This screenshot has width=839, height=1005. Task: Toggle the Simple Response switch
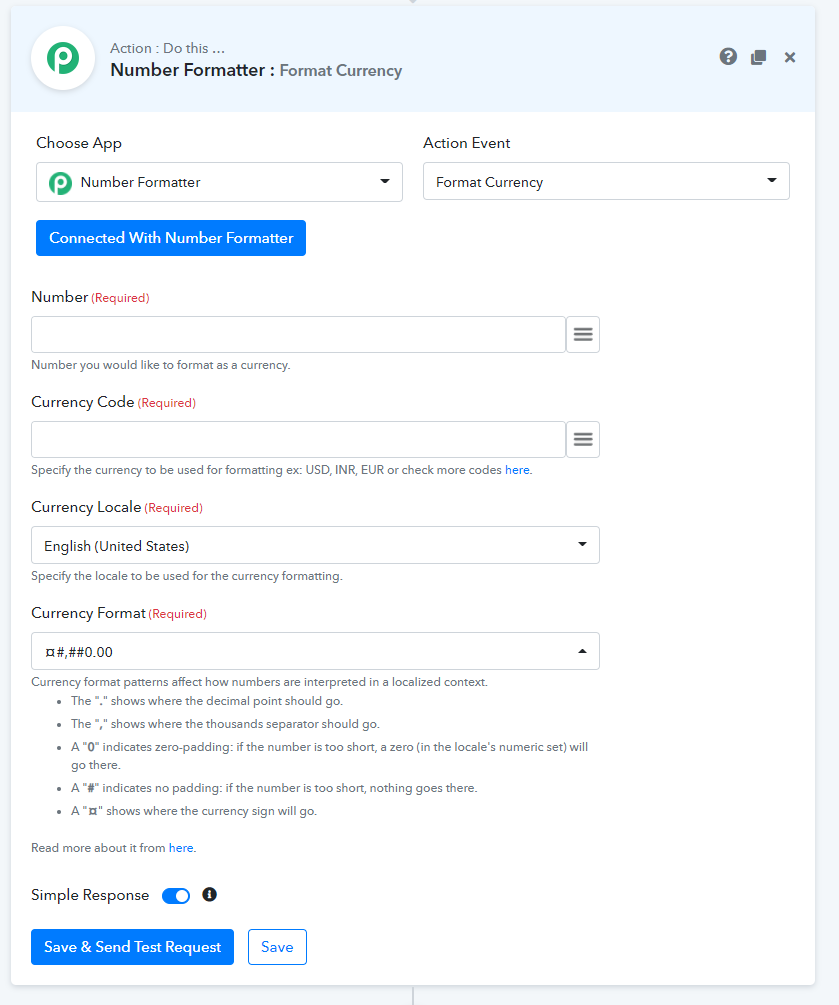click(x=176, y=895)
